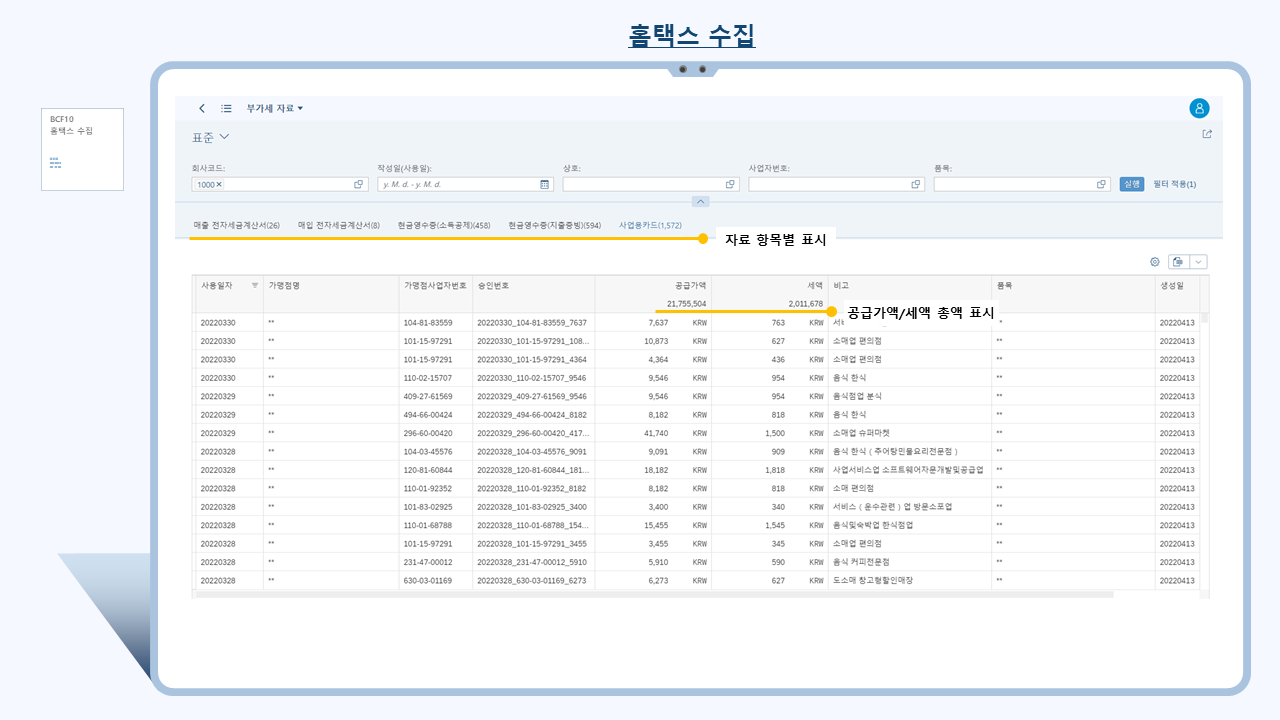Click approval number 20220330_101-15-97291_4364
The height and width of the screenshot is (720, 1280).
click(532, 359)
